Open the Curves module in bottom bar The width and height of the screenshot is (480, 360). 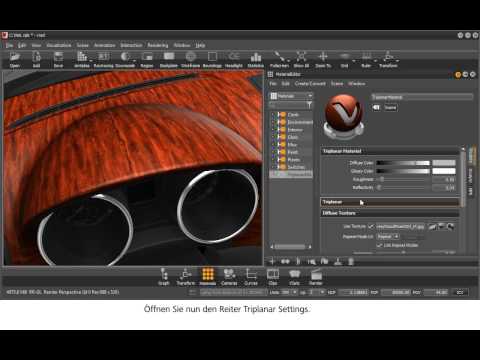251,277
